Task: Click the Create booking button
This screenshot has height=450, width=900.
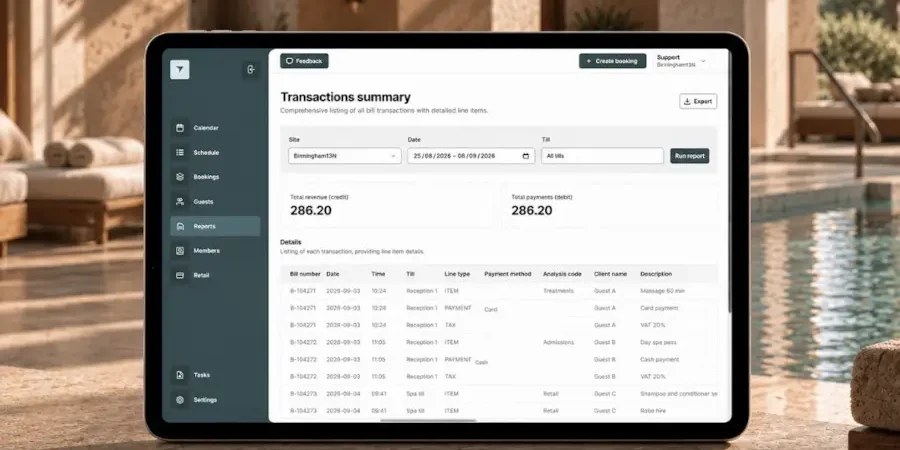Action: click(612, 61)
